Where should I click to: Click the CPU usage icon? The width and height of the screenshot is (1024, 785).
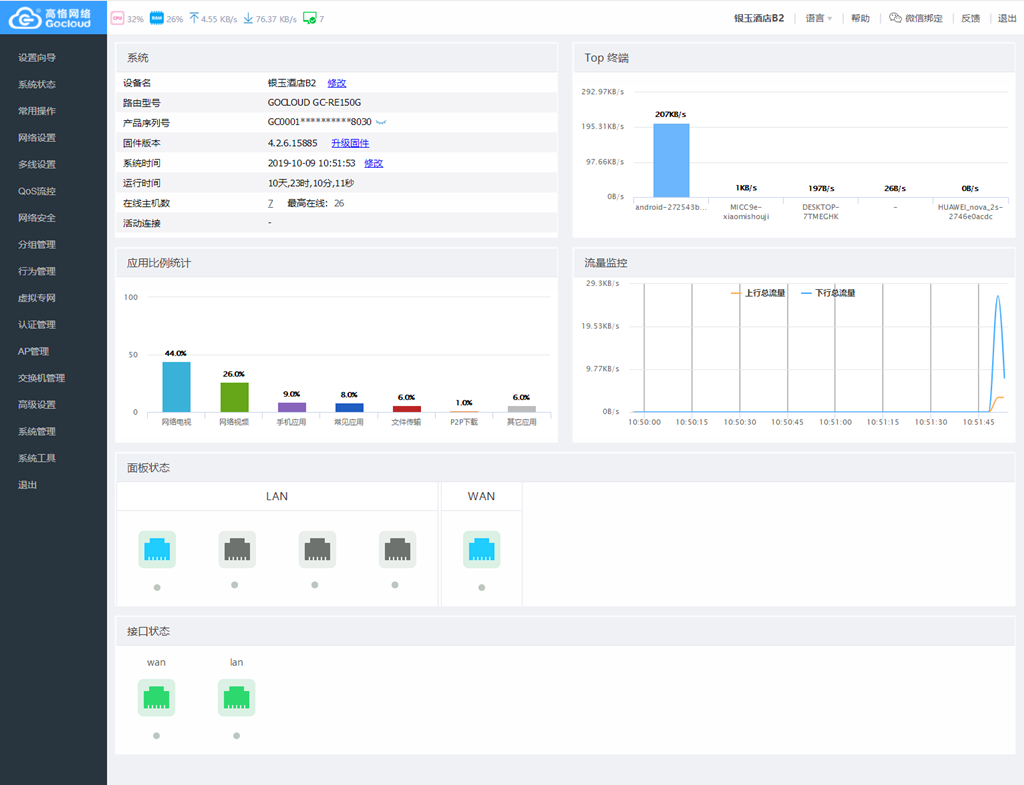tap(117, 18)
